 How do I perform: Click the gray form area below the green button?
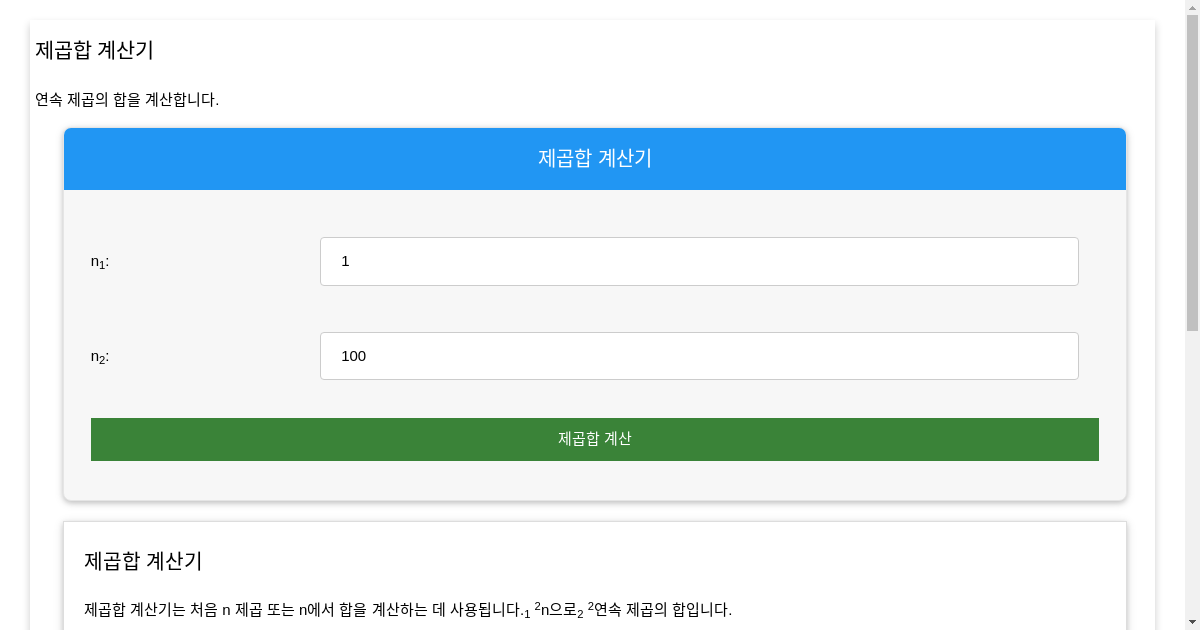595,481
